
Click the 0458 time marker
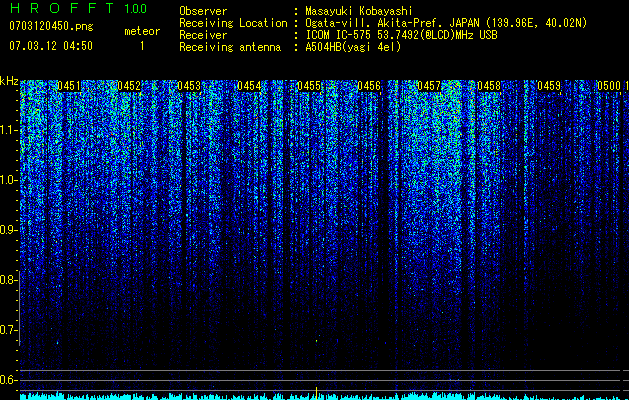click(x=489, y=86)
